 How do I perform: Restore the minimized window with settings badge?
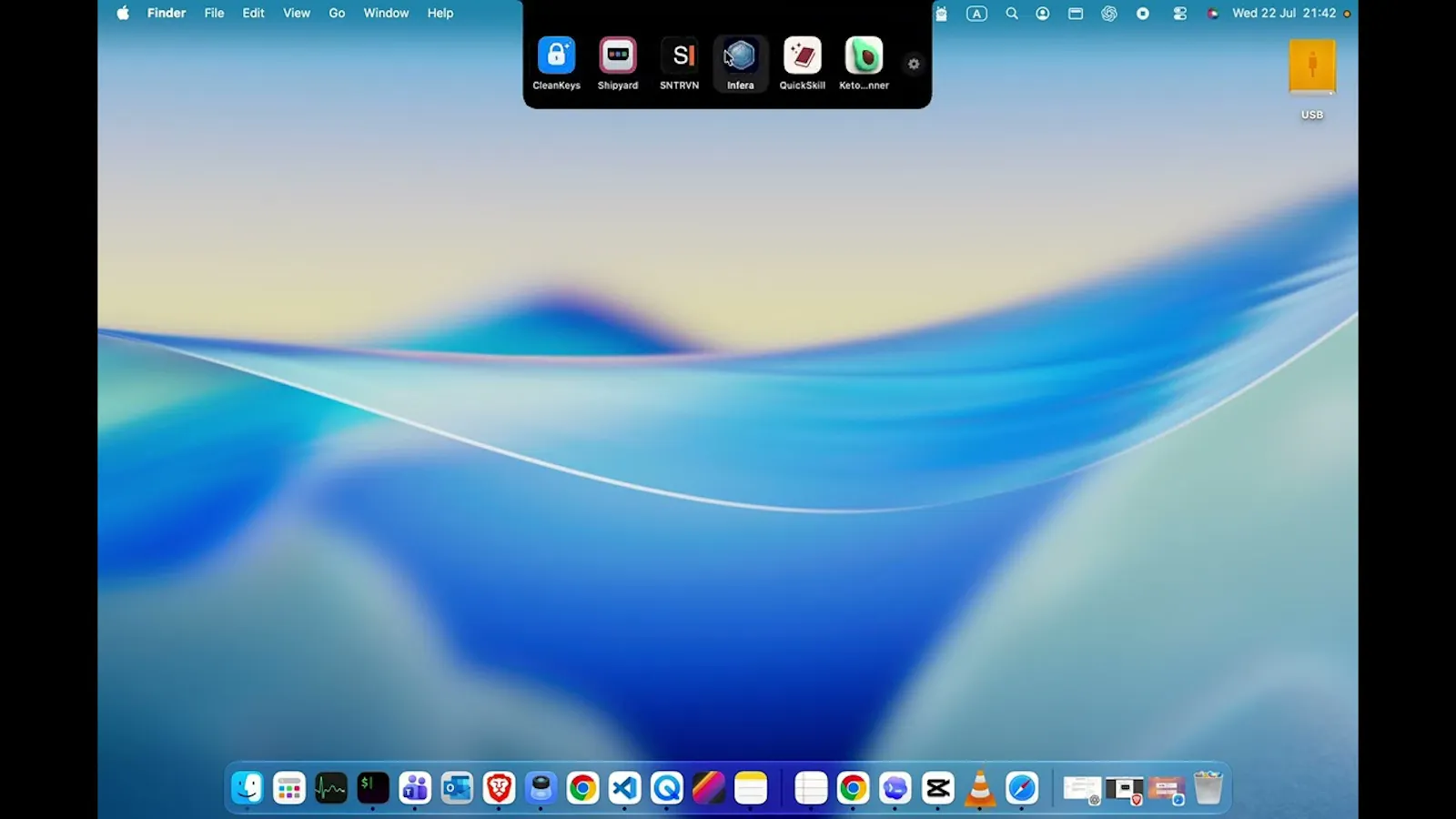point(1082,789)
